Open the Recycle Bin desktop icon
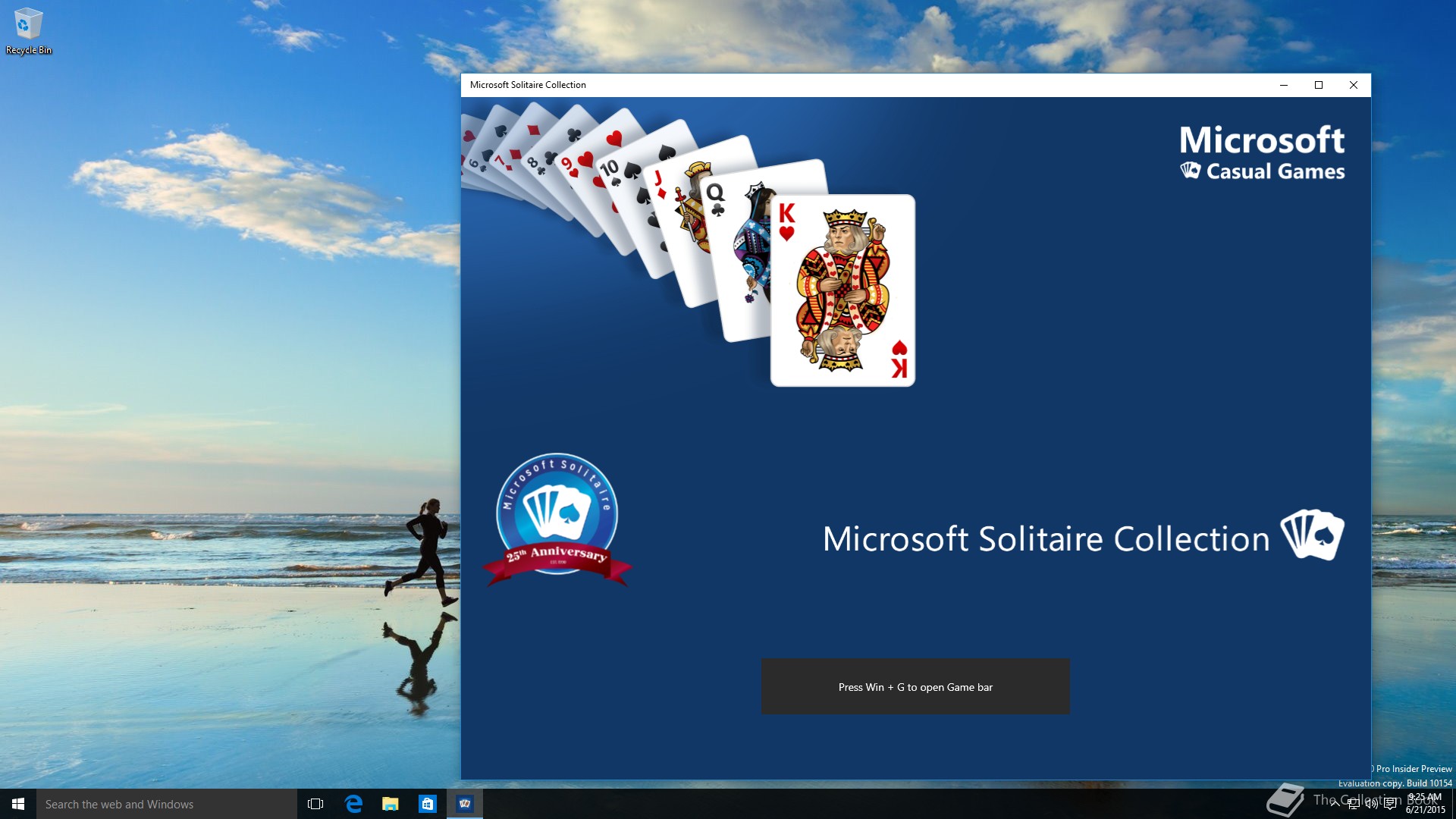This screenshot has width=1456, height=819. coord(28,31)
